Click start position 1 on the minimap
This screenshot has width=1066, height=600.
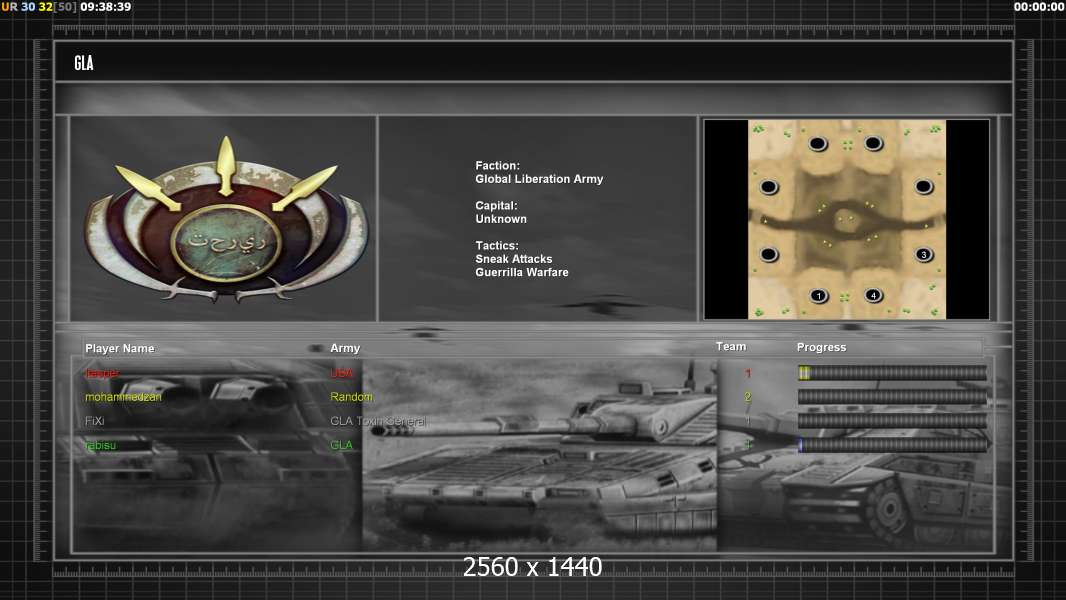818,295
